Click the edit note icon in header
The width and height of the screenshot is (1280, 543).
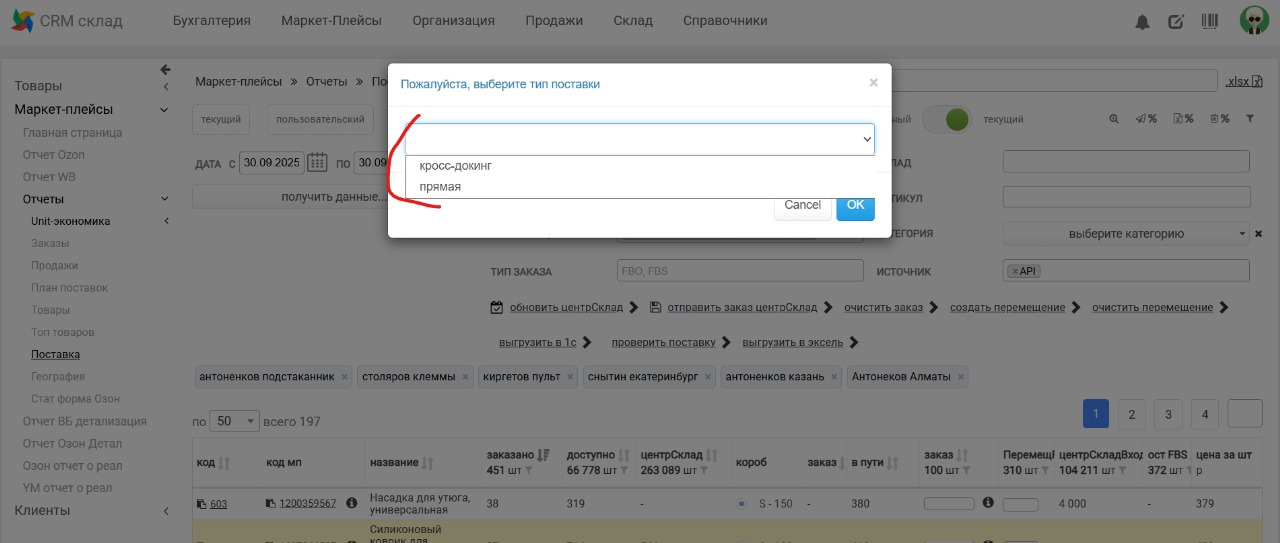1176,22
